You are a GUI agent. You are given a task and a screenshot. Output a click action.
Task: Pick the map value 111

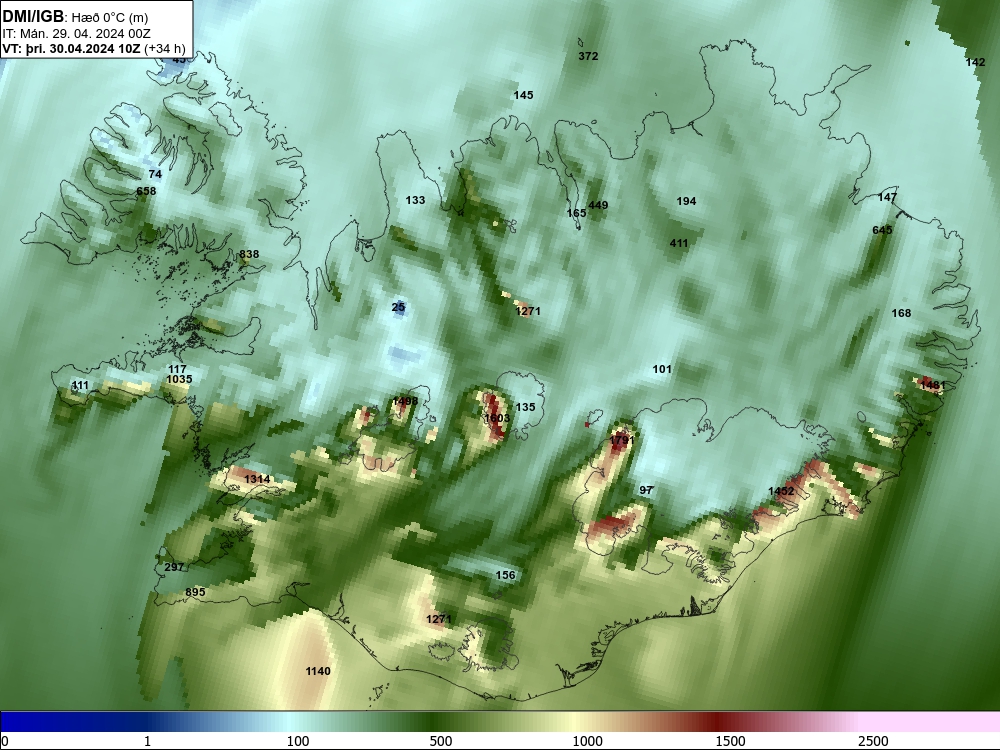(80, 385)
